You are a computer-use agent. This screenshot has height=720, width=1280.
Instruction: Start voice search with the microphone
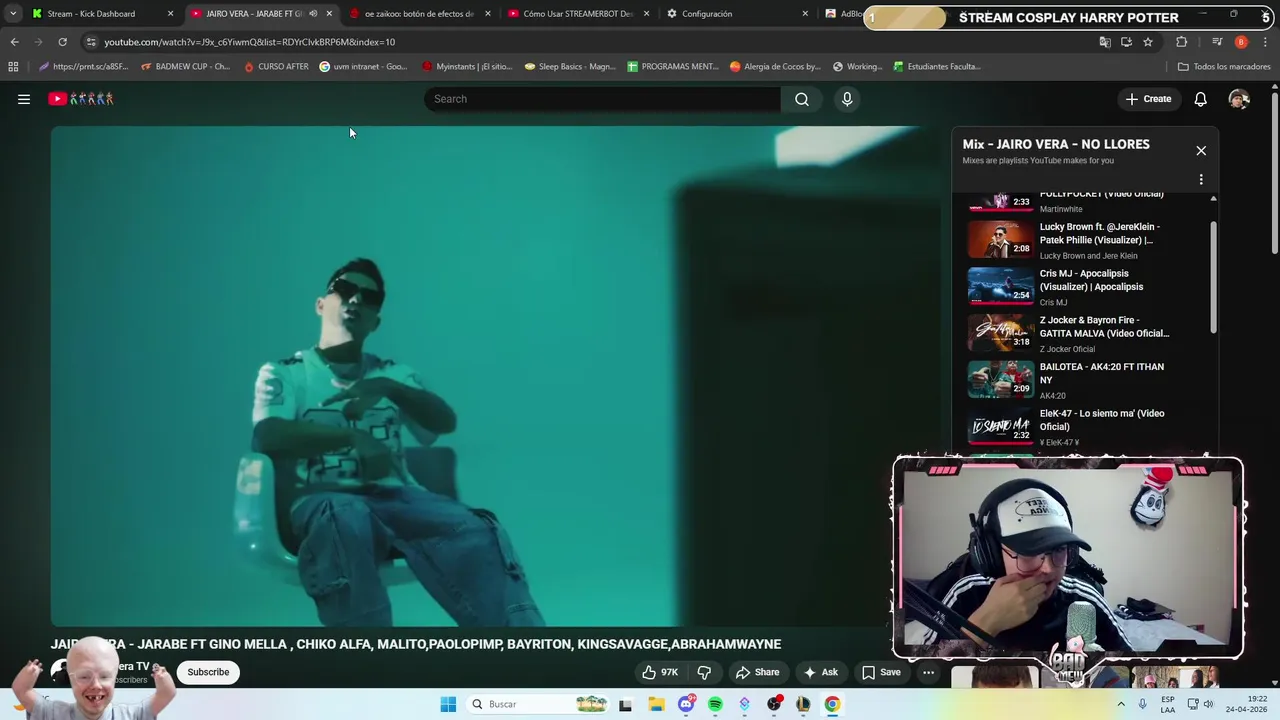point(847,99)
